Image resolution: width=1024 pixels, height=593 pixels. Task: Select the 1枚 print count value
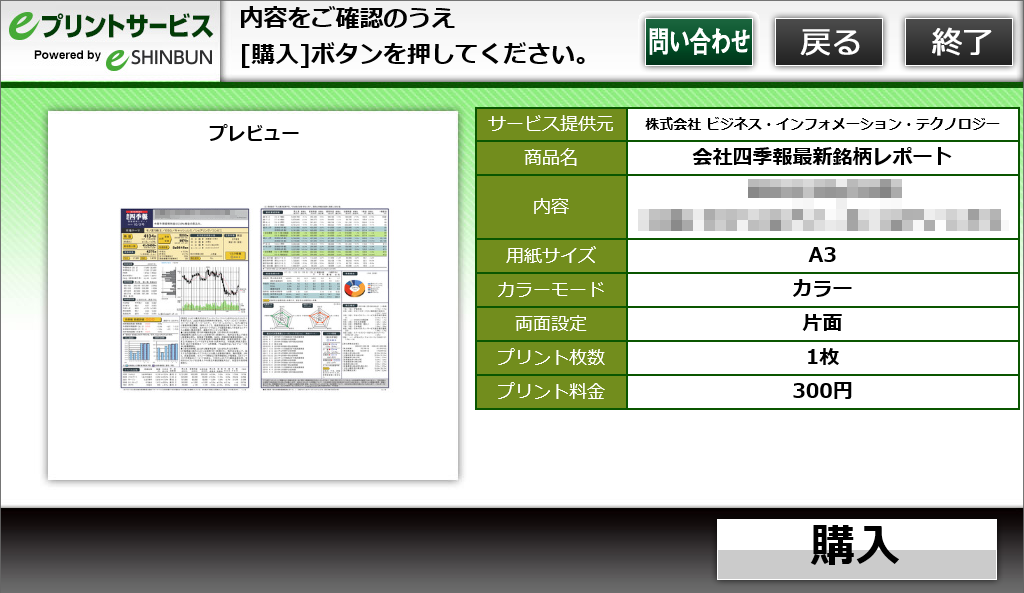(822, 357)
